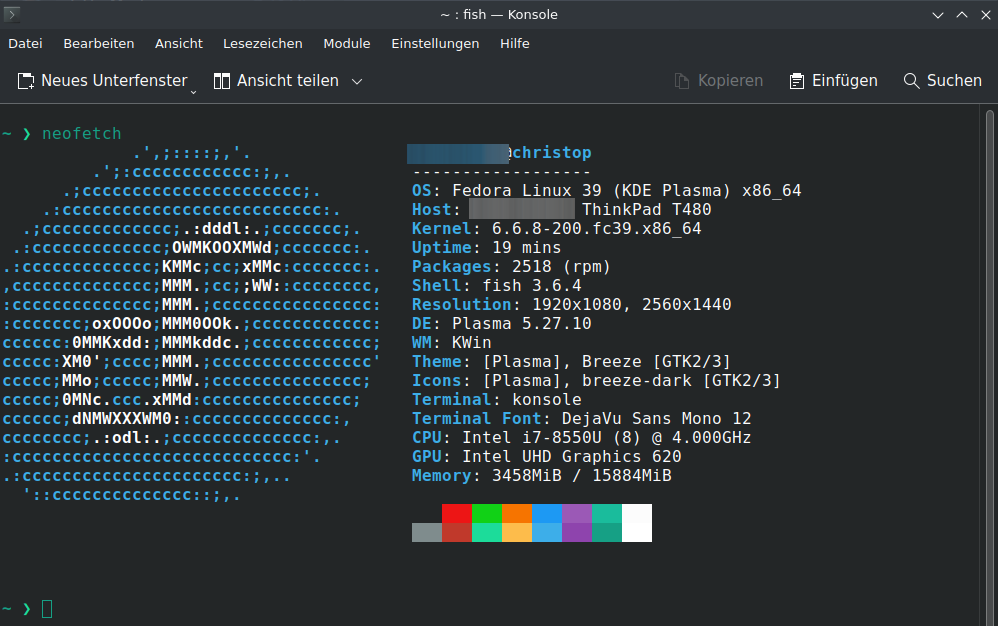Click the Suchen magnifier icon
Image resolution: width=998 pixels, height=626 pixels.
(x=911, y=81)
